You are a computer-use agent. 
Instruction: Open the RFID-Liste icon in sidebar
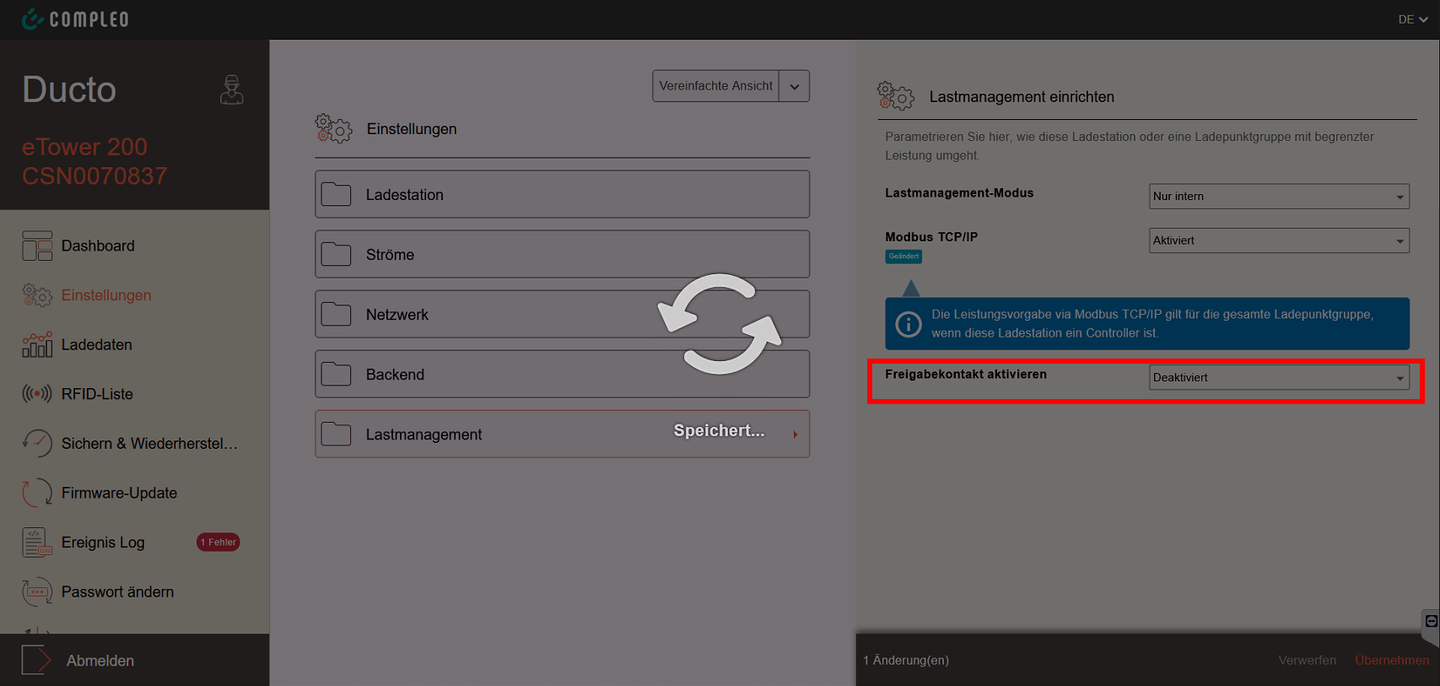point(37,394)
